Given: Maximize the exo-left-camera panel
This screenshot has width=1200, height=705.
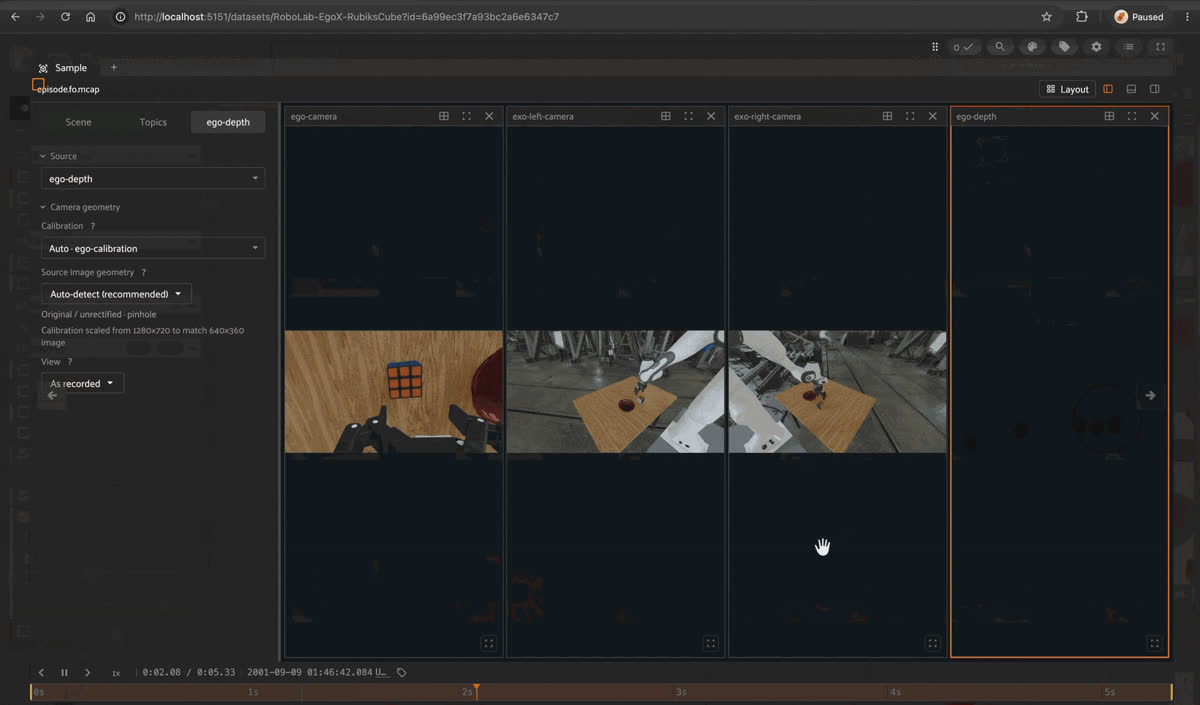Looking at the screenshot, I should (688, 116).
